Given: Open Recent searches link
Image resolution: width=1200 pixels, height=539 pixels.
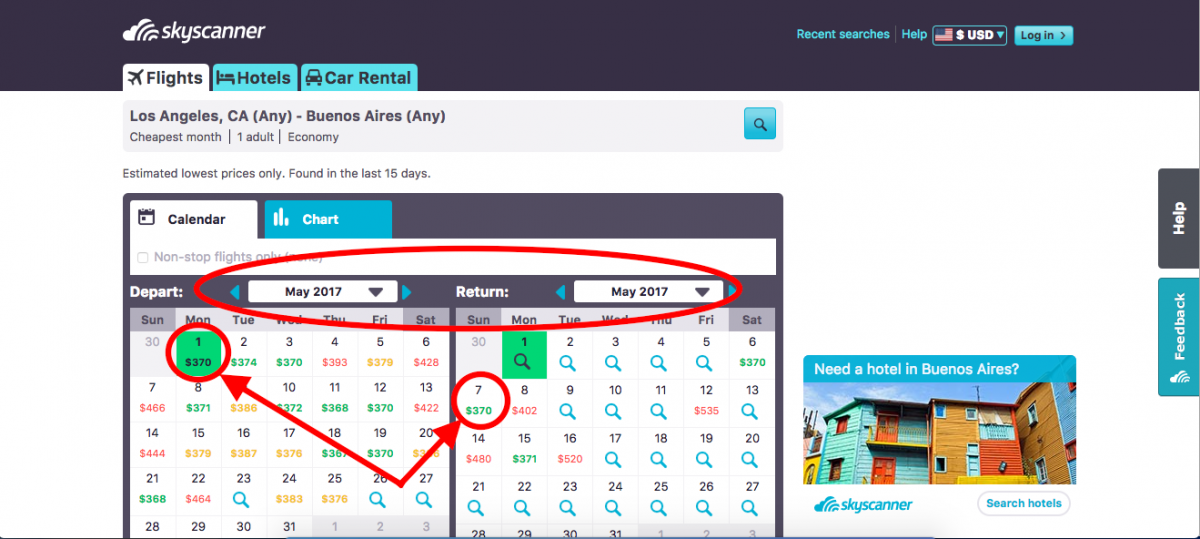Looking at the screenshot, I should point(842,34).
